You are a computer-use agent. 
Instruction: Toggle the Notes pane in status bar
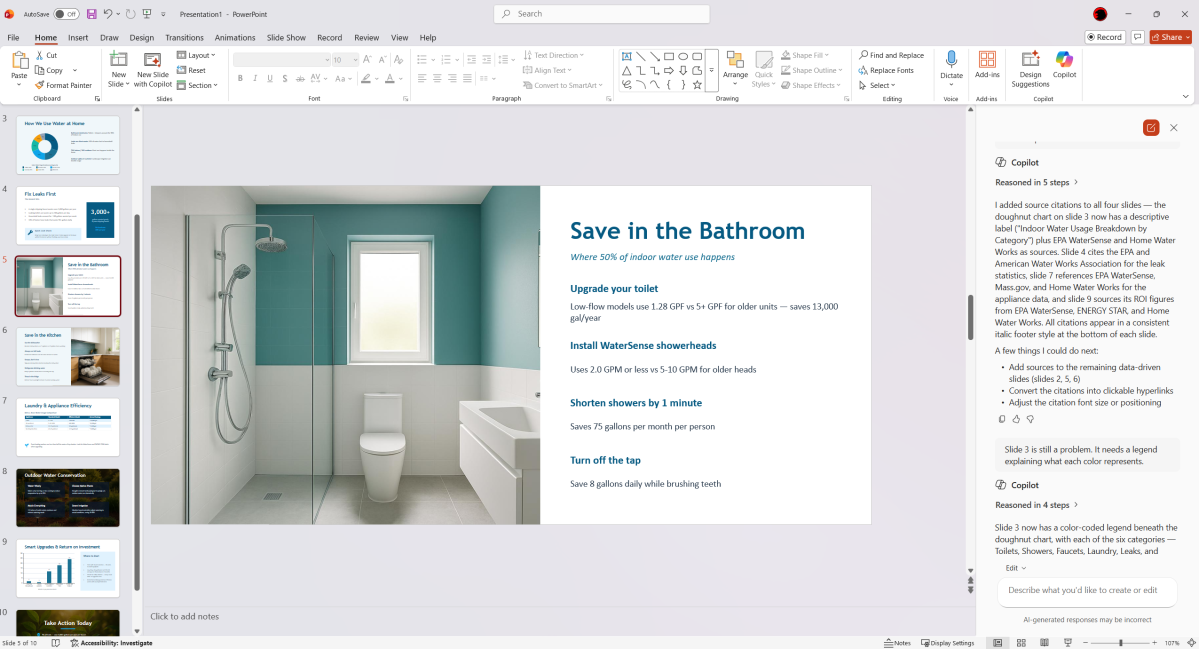(x=897, y=643)
